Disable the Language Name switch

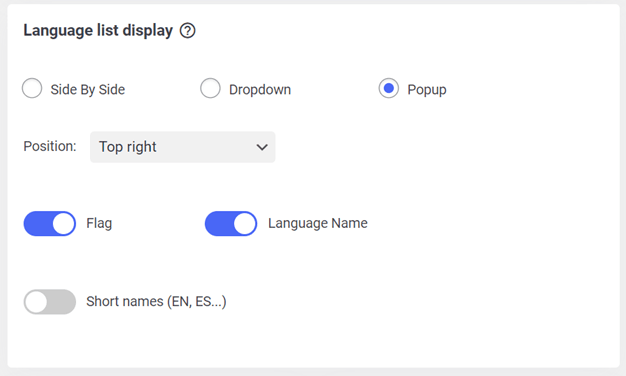231,224
